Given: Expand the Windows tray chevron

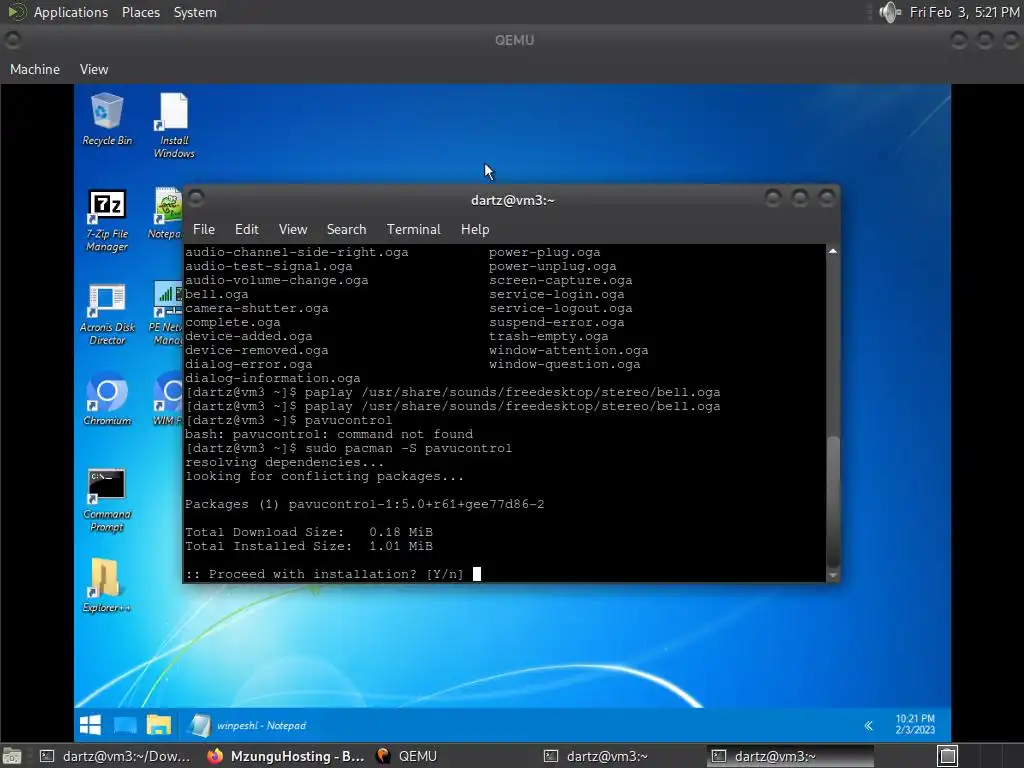Looking at the screenshot, I should pos(869,726).
